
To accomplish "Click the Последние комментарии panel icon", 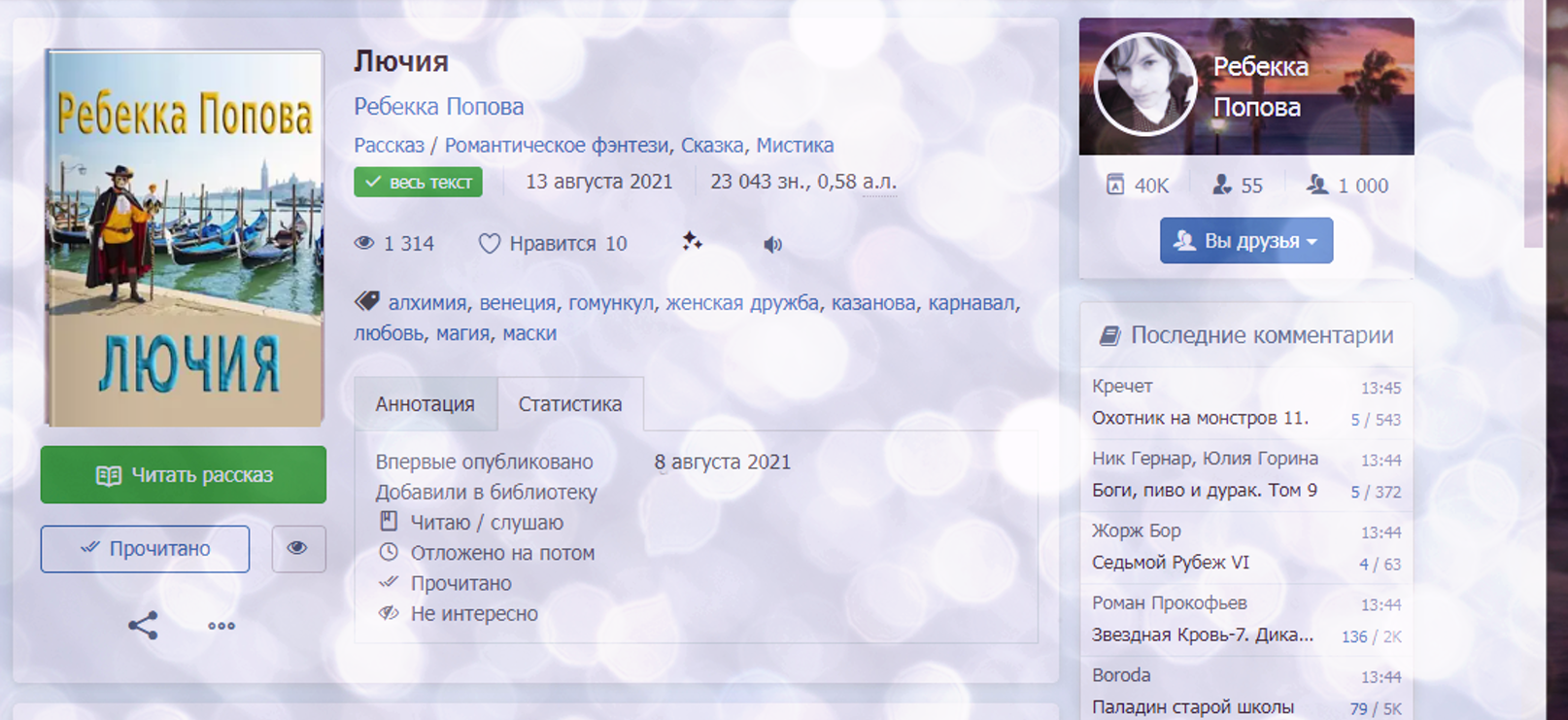I will point(1109,335).
